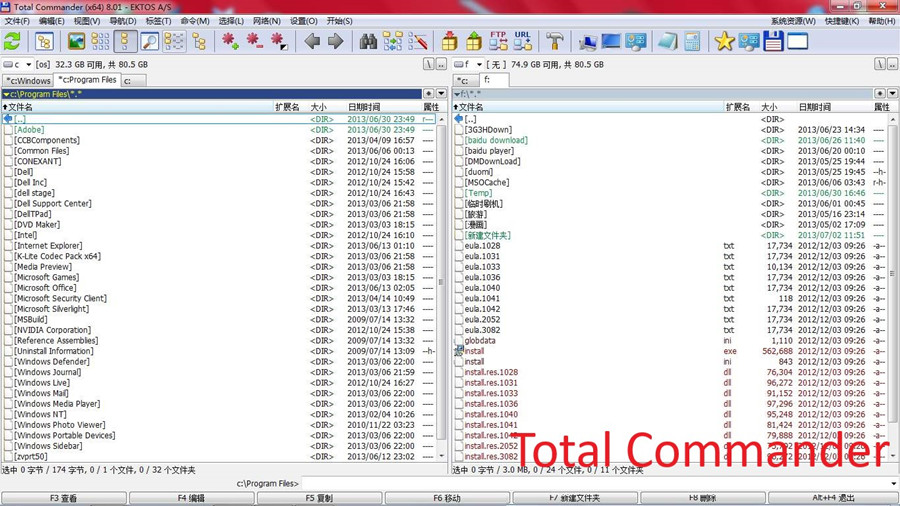Screen dimensions: 900x506
Task: Click the magnifier quick view icon
Action: tap(150, 41)
